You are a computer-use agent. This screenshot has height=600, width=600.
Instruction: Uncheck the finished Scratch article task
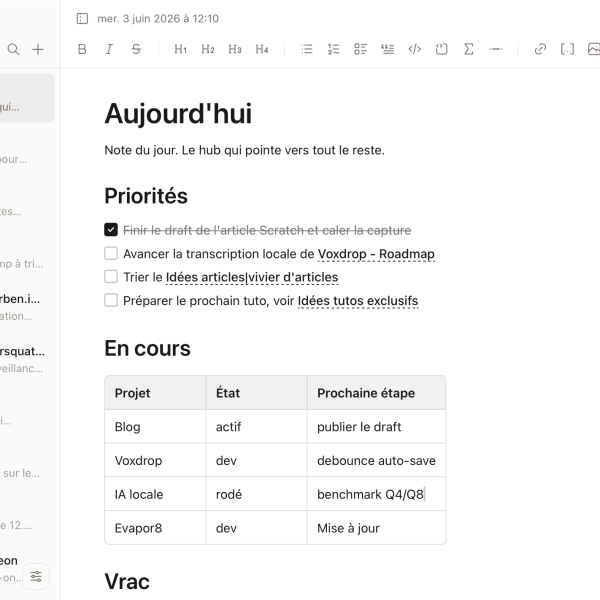pos(111,230)
